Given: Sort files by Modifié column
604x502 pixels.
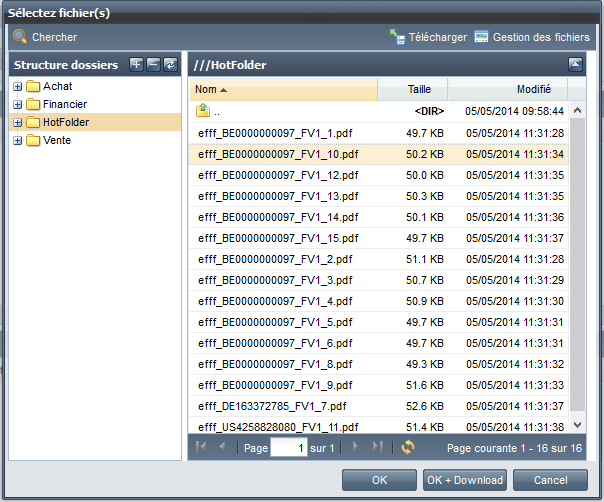Looking at the screenshot, I should [508, 89].
